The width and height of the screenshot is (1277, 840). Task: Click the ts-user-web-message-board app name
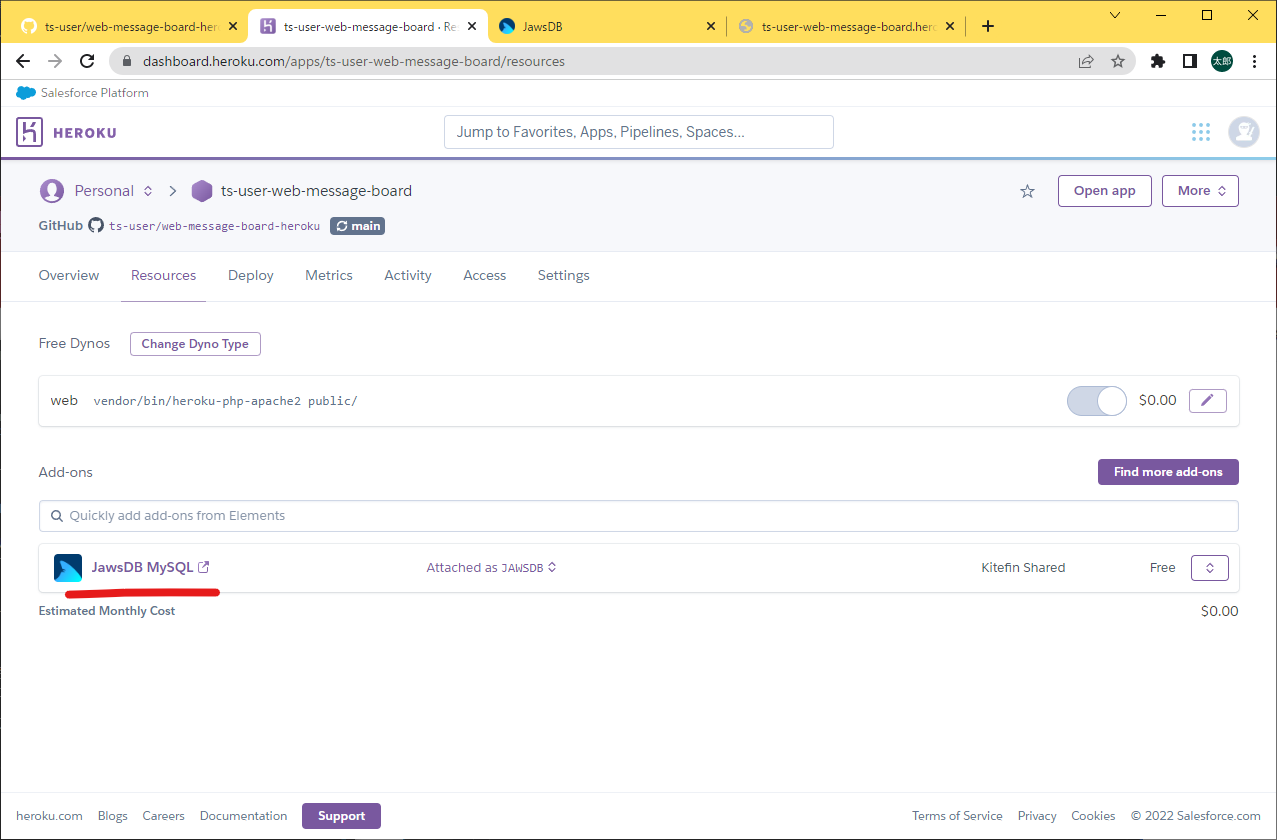[316, 191]
